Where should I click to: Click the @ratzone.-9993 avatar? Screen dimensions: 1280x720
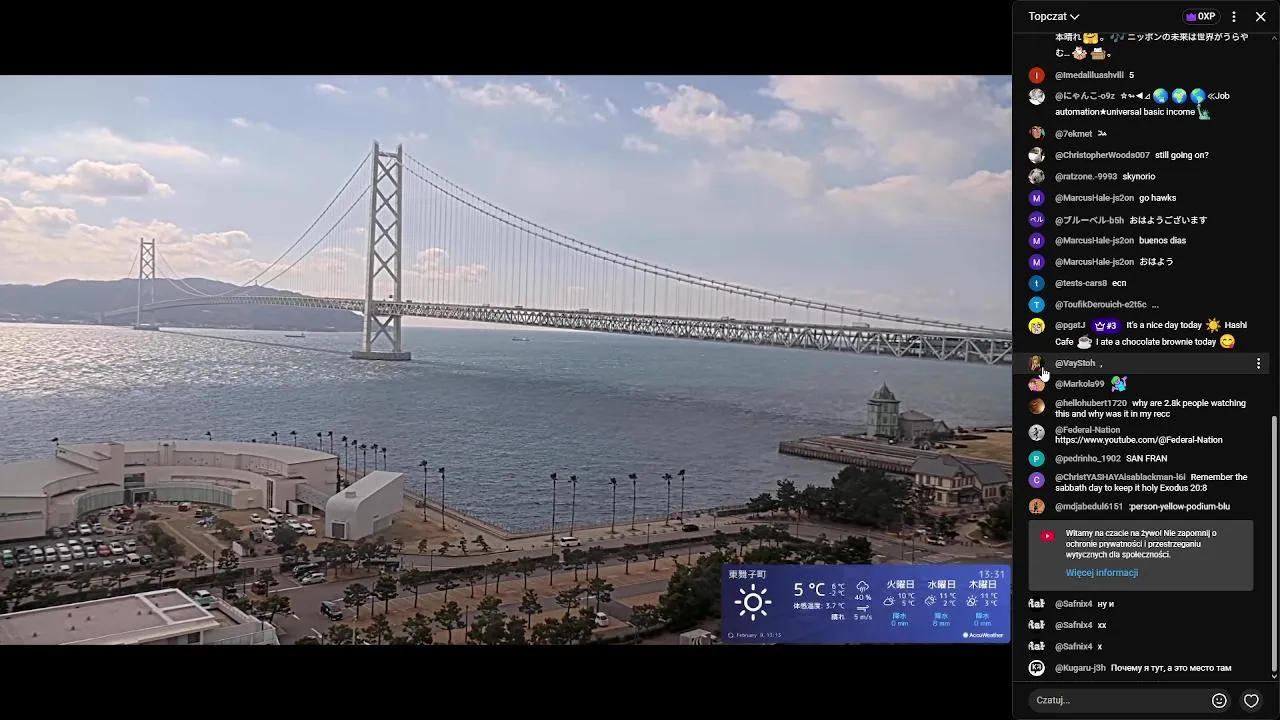click(1037, 177)
